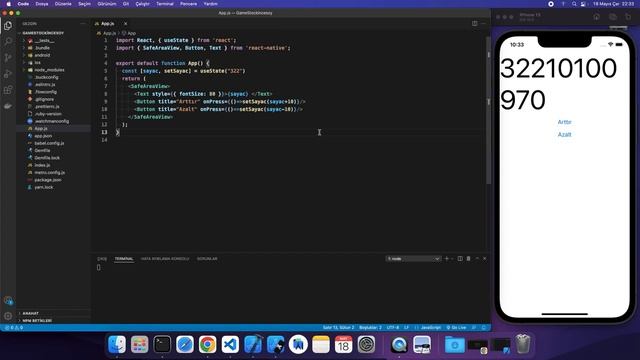The width and height of the screenshot is (640, 360).
Task: Click the rotate icon in Simulator toolbar
Action: (x=628, y=17)
